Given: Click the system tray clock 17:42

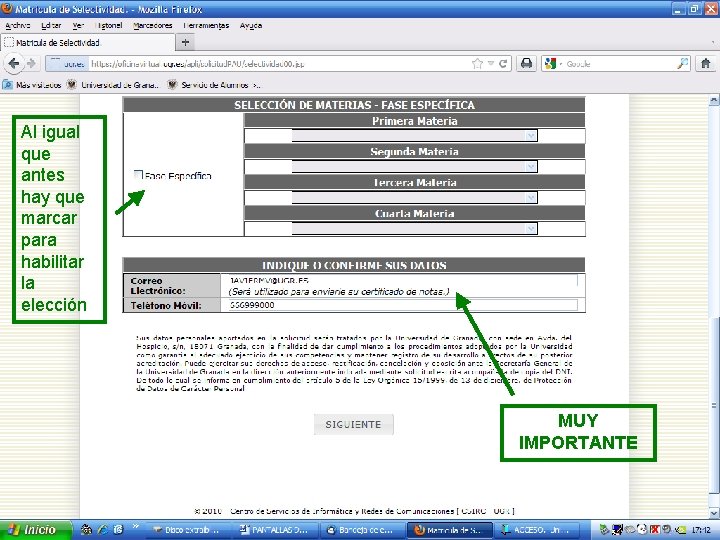Looking at the screenshot, I should tap(701, 530).
